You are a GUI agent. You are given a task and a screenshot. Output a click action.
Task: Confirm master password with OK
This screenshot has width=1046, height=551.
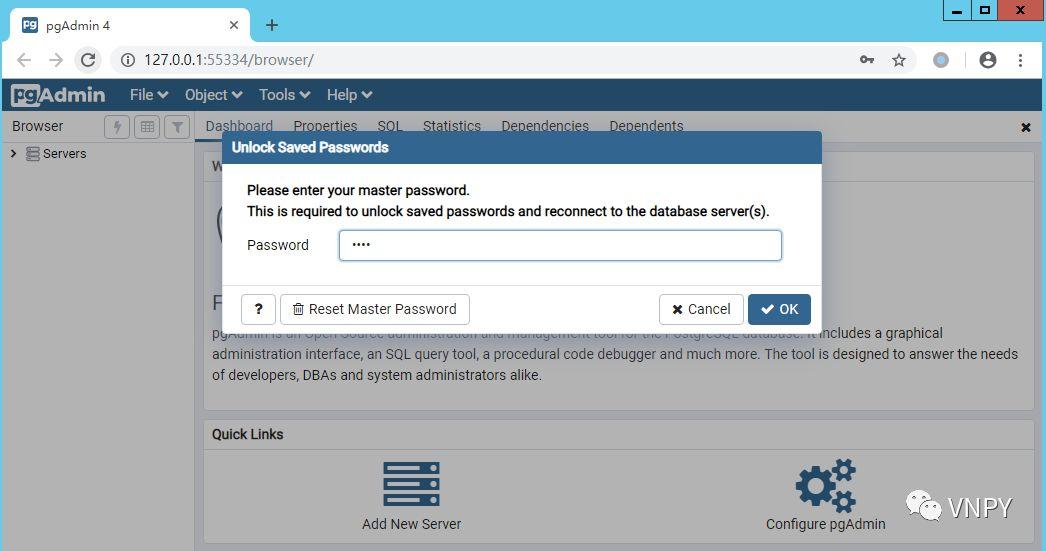[x=779, y=310]
